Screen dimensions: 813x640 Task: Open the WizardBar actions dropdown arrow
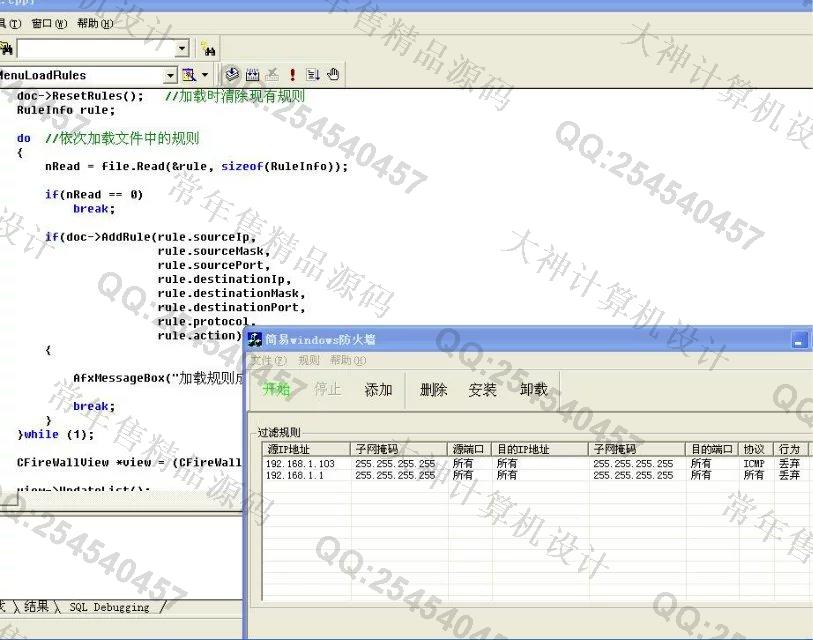(205, 75)
